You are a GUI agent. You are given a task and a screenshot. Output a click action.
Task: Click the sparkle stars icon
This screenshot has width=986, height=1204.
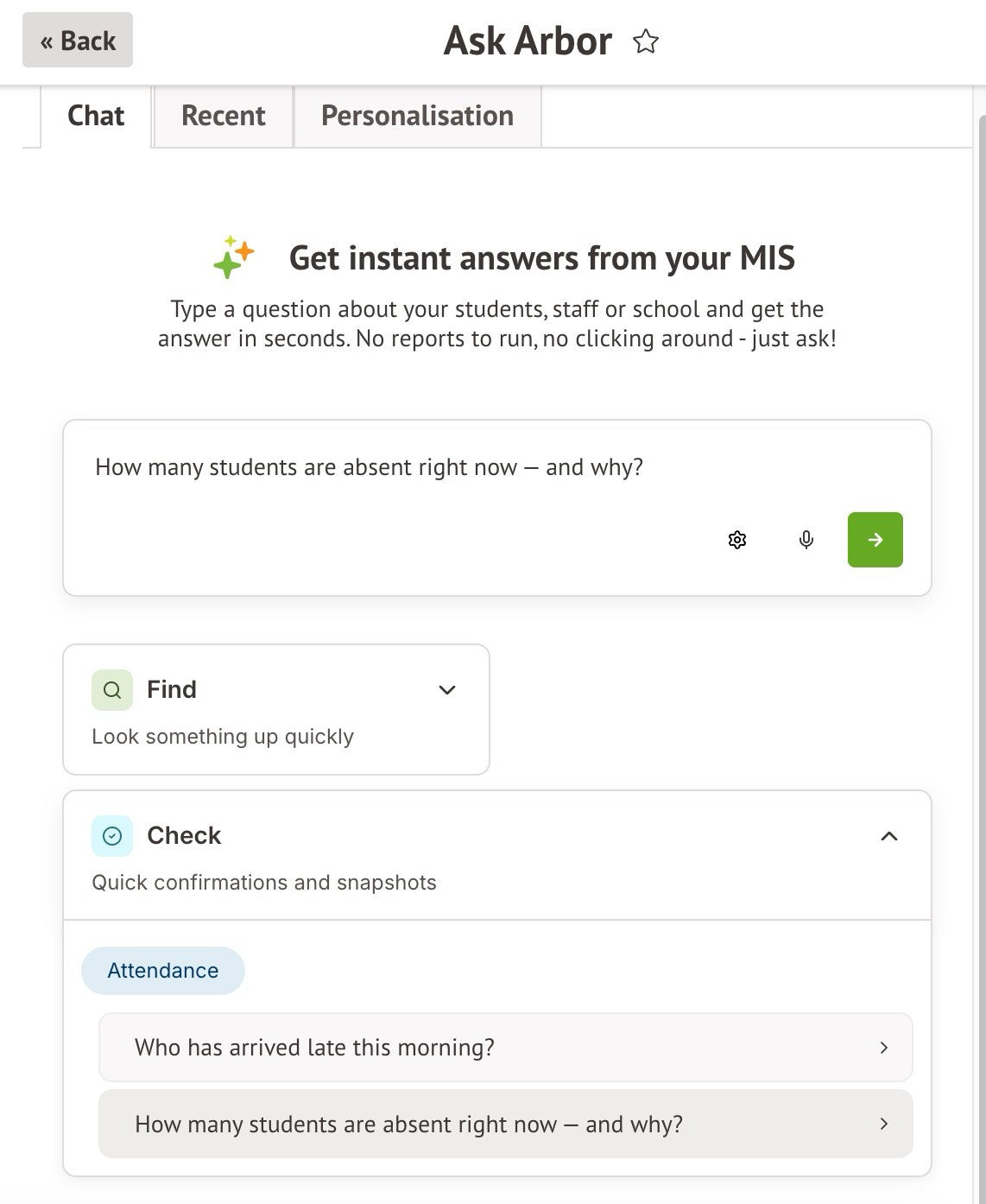[234, 257]
